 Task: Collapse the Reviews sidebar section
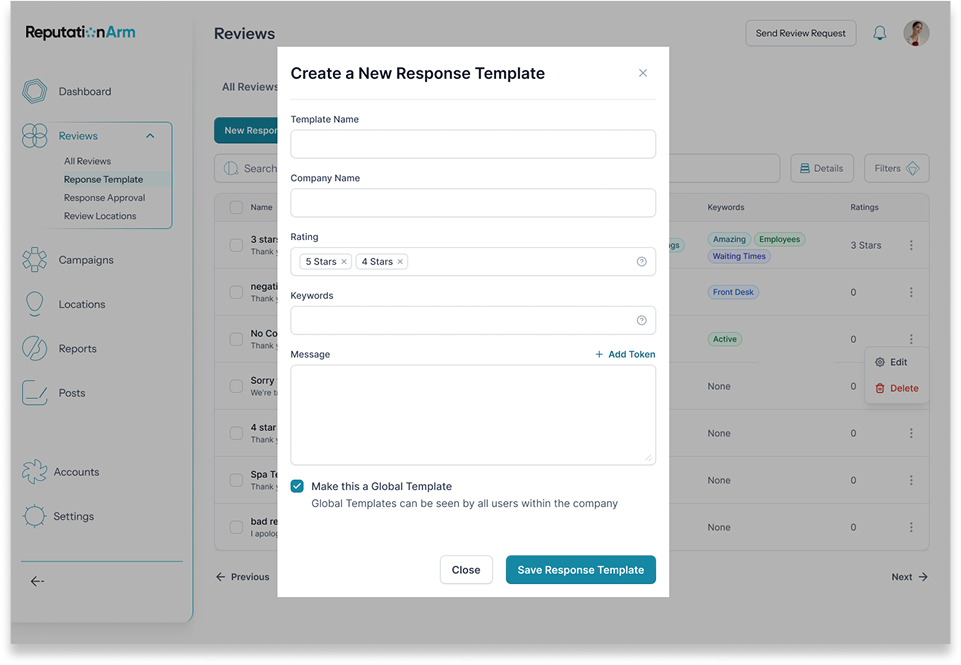pyautogui.click(x=150, y=136)
